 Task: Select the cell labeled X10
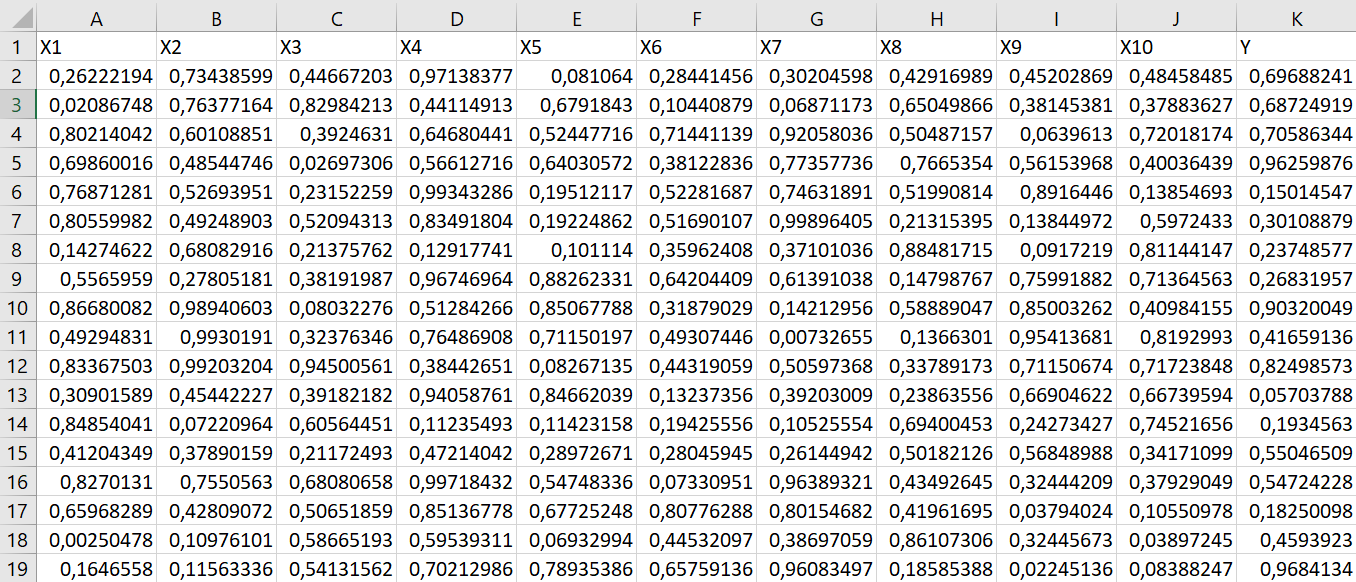[x=1176, y=47]
